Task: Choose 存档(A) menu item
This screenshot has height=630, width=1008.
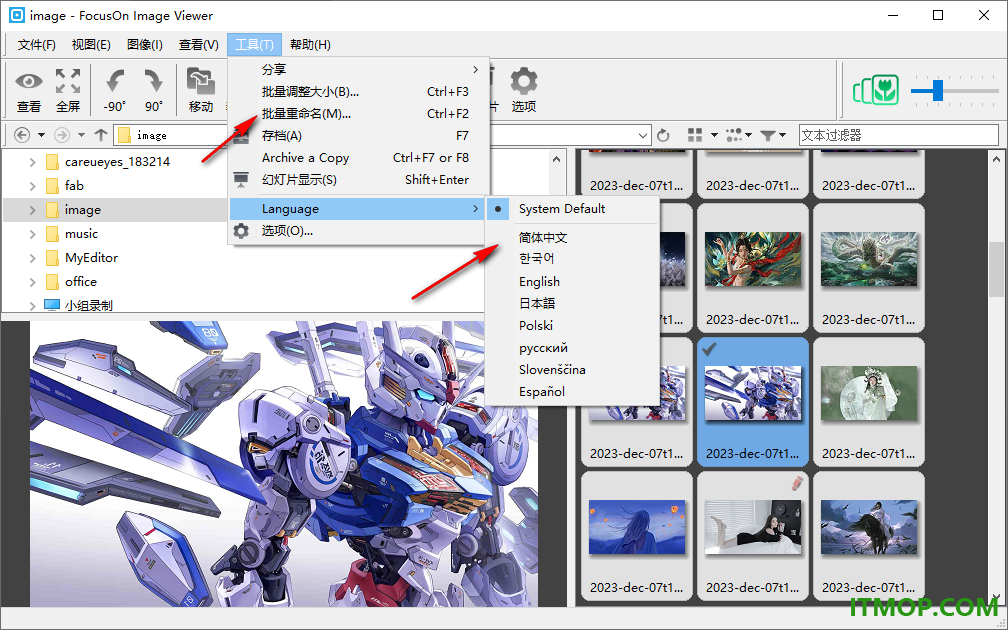Action: [357, 136]
